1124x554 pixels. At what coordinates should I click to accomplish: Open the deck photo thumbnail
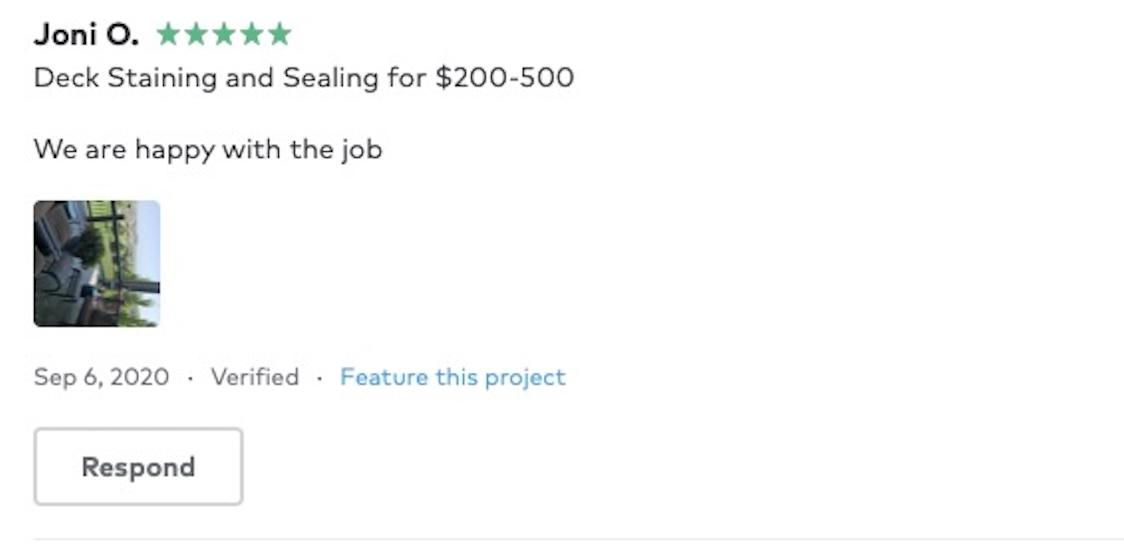point(97,263)
